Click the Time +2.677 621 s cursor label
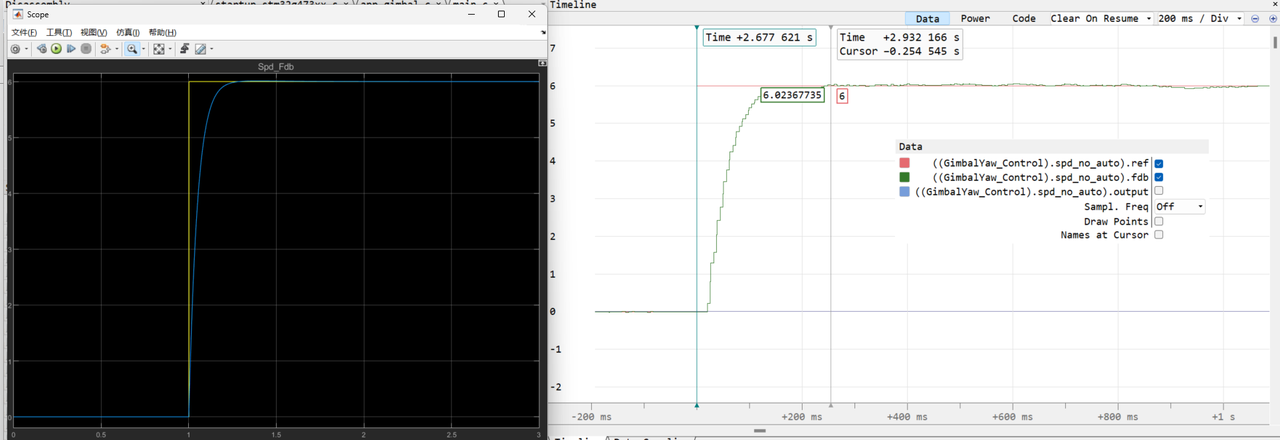Viewport: 1280px width, 440px height. point(759,37)
